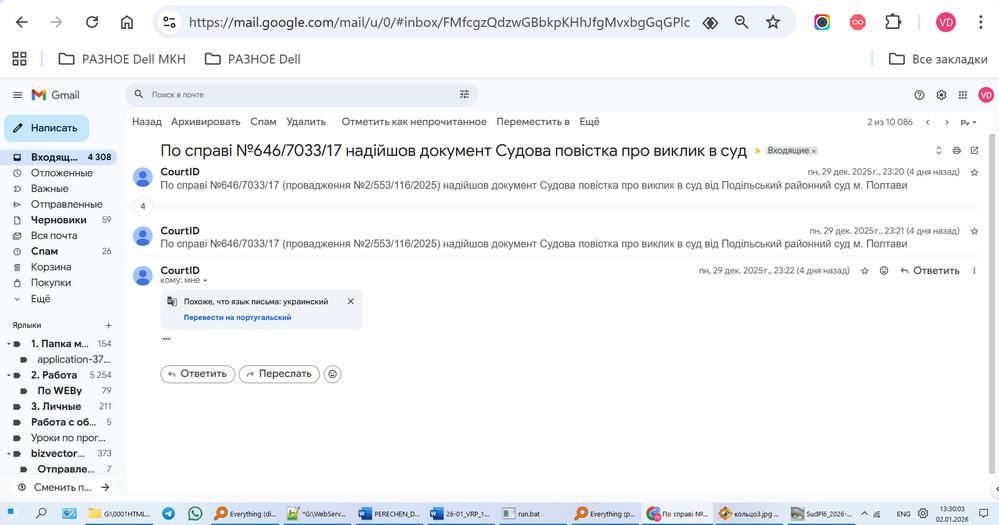This screenshot has width=999, height=525.
Task: Open WhatsApp from taskbar
Action: (x=195, y=514)
